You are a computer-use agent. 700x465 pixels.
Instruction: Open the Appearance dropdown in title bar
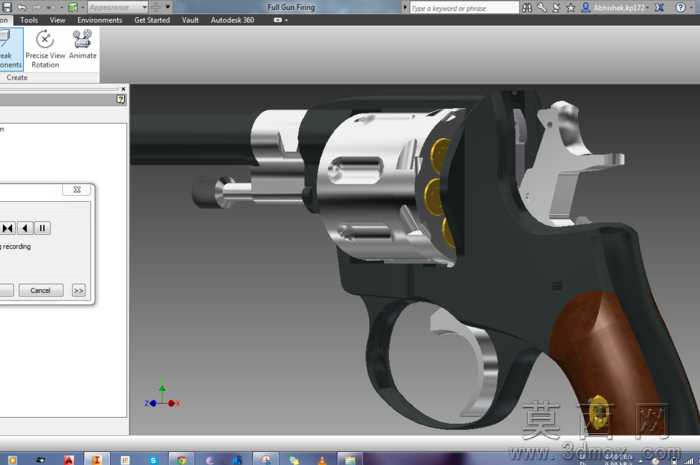[117, 7]
